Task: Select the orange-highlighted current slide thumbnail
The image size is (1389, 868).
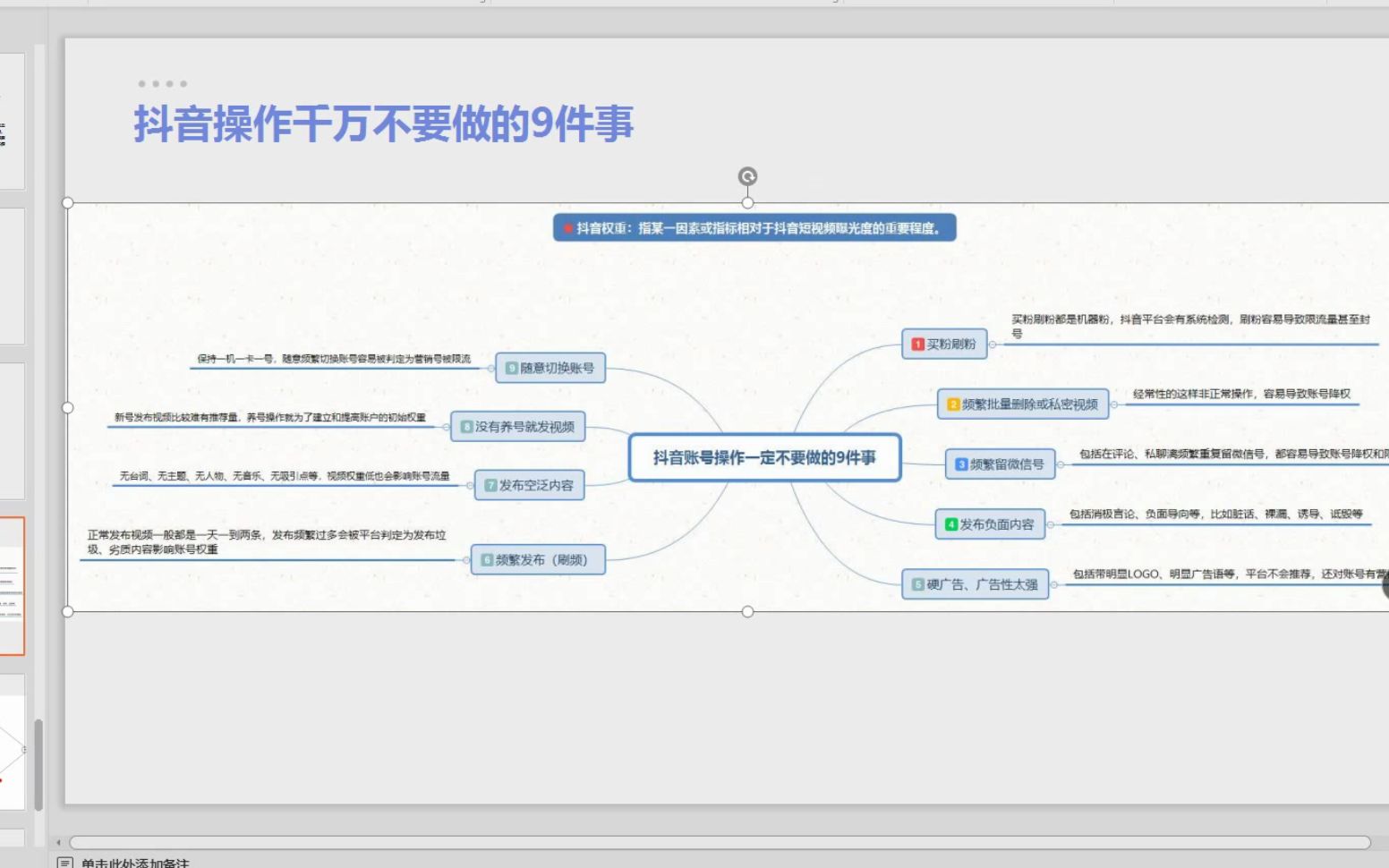Action: coord(12,585)
